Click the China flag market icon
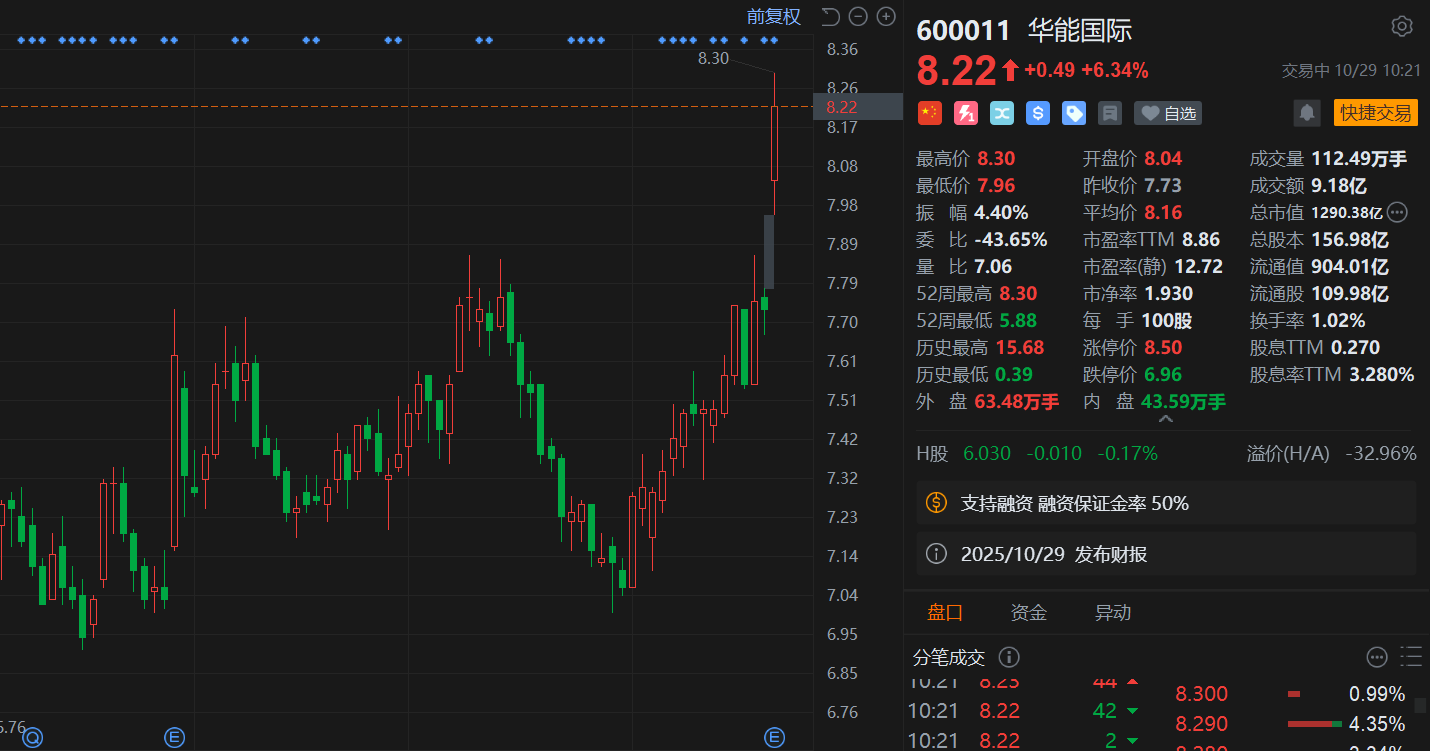The width and height of the screenshot is (1430, 751). point(930,113)
